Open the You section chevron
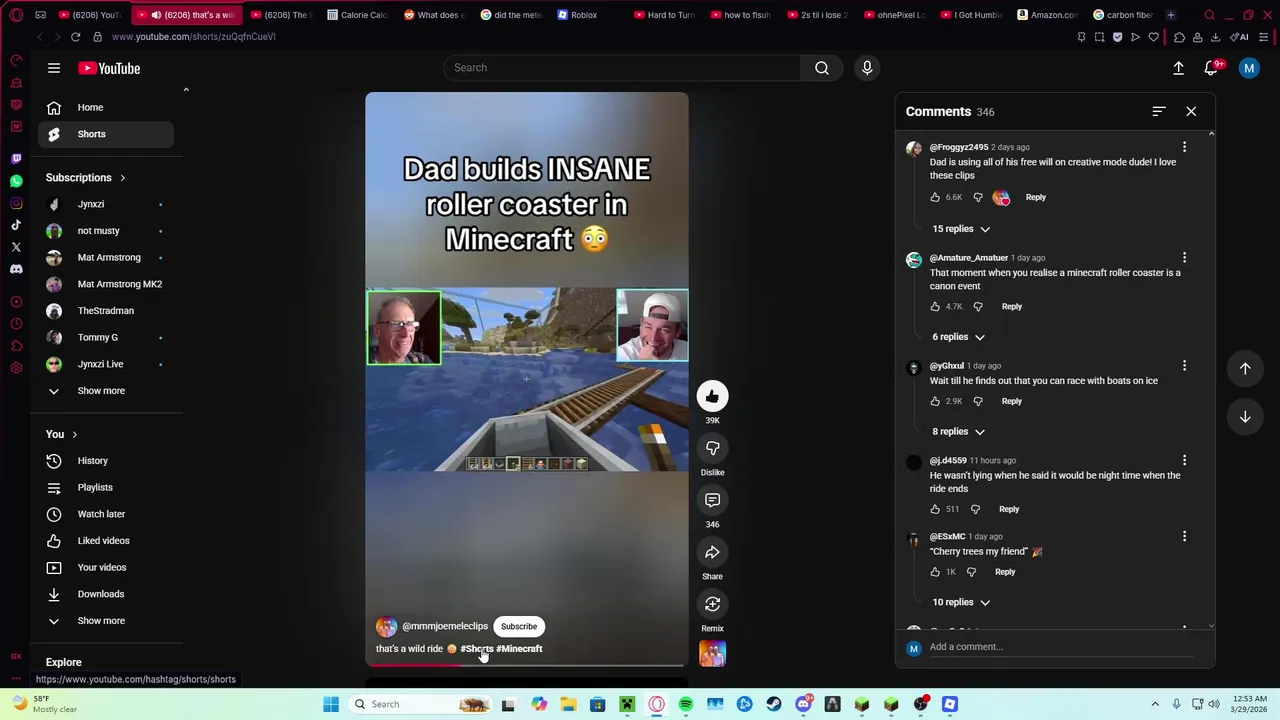 [x=74, y=435]
